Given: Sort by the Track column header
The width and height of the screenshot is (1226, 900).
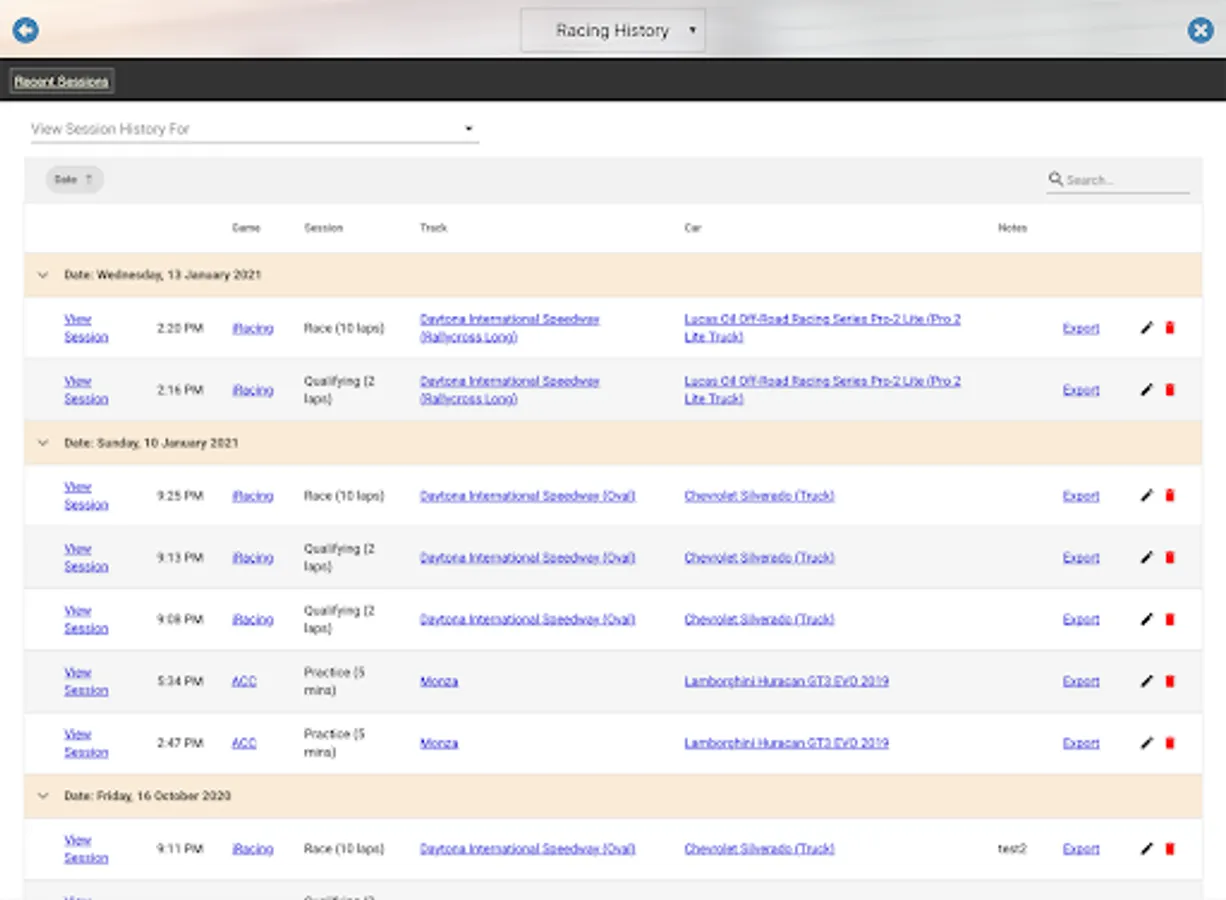Looking at the screenshot, I should [433, 228].
